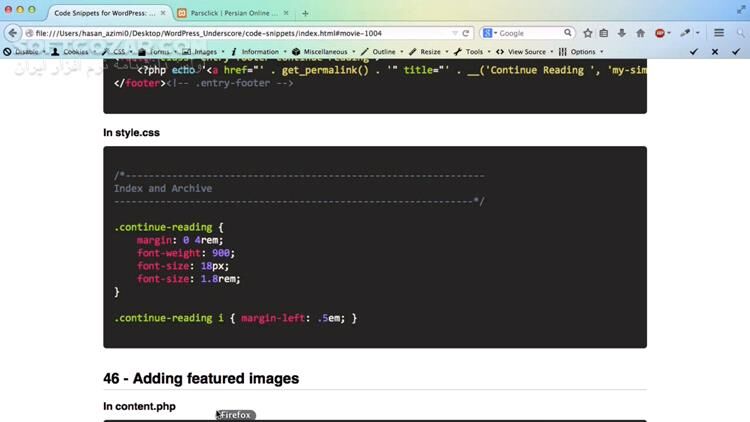Select the Code Snippets for WordPress tab
This screenshot has height=422, width=750.
[x=104, y=13]
